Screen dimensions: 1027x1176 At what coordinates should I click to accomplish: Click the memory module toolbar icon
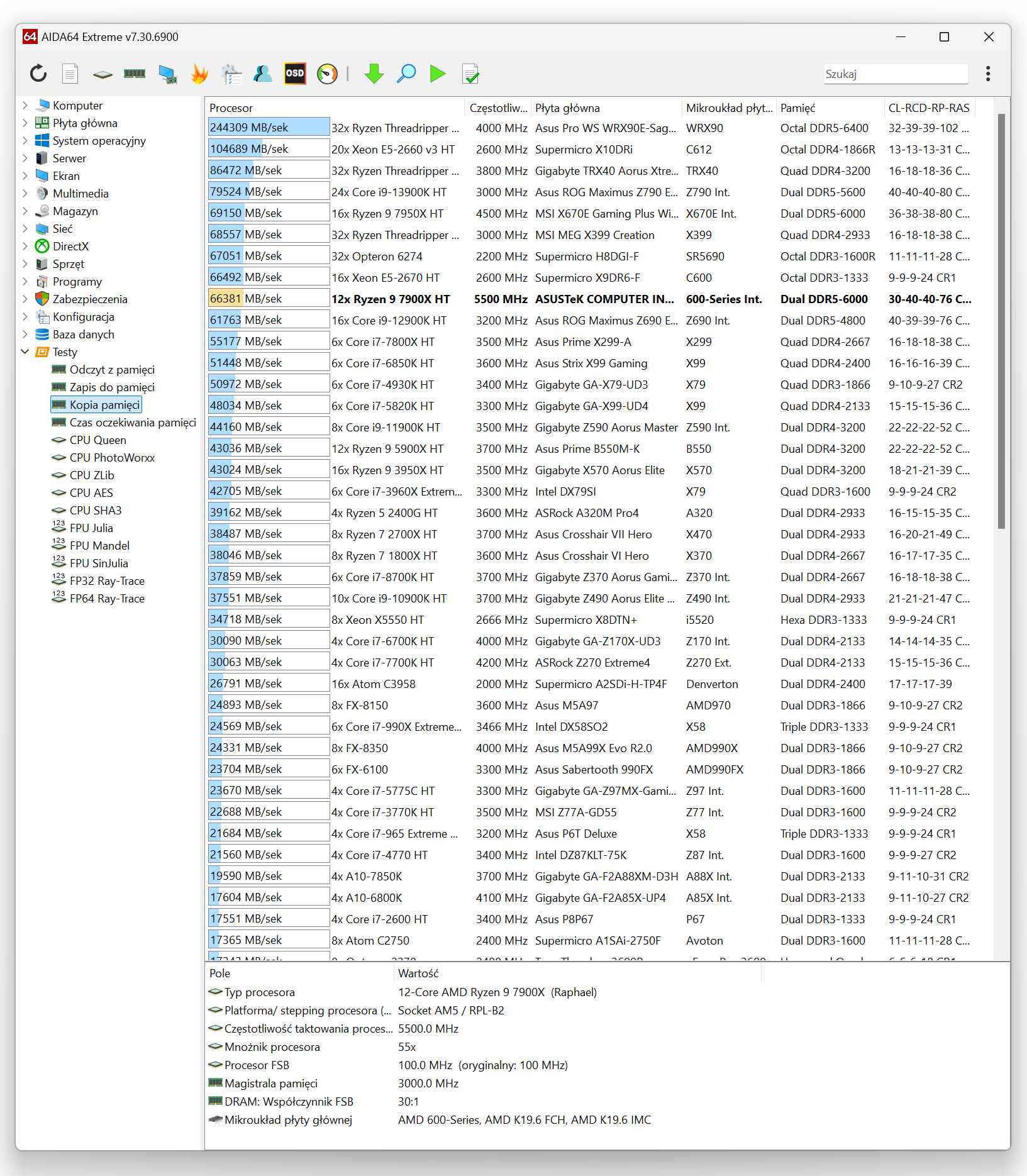135,74
